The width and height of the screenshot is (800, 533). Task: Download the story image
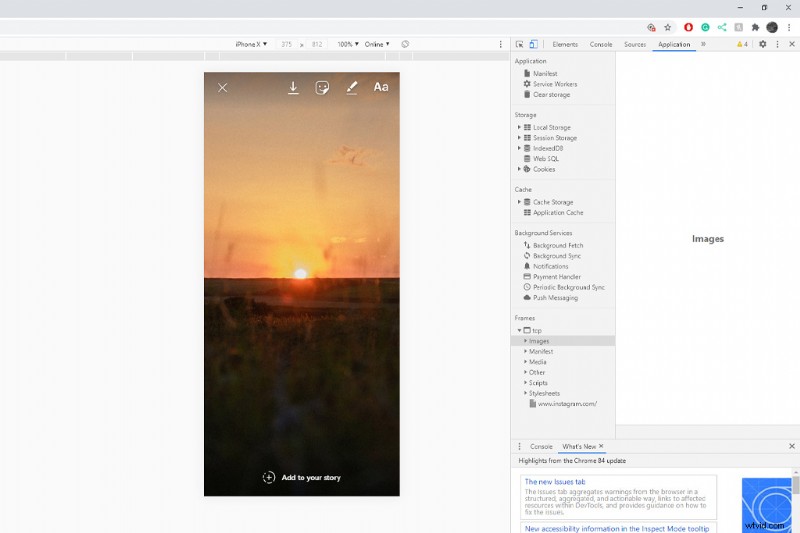pyautogui.click(x=293, y=88)
